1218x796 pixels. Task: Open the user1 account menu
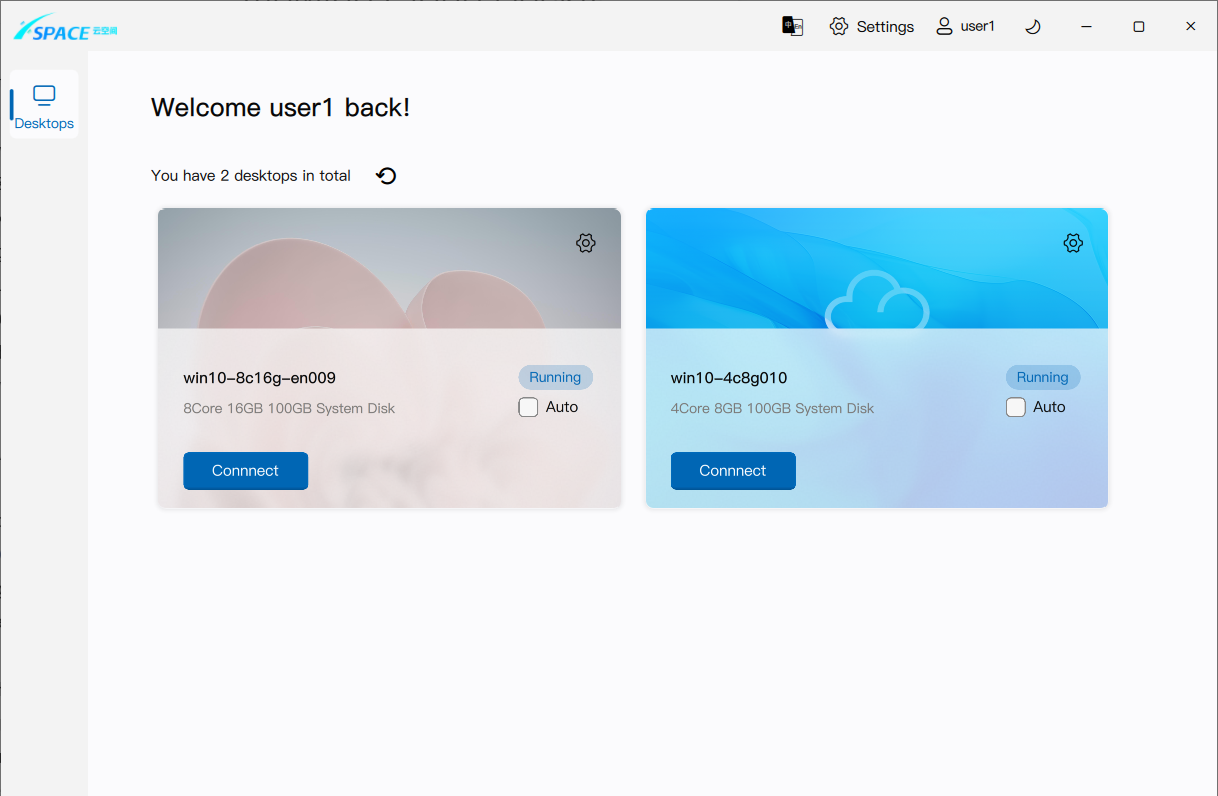pos(965,27)
